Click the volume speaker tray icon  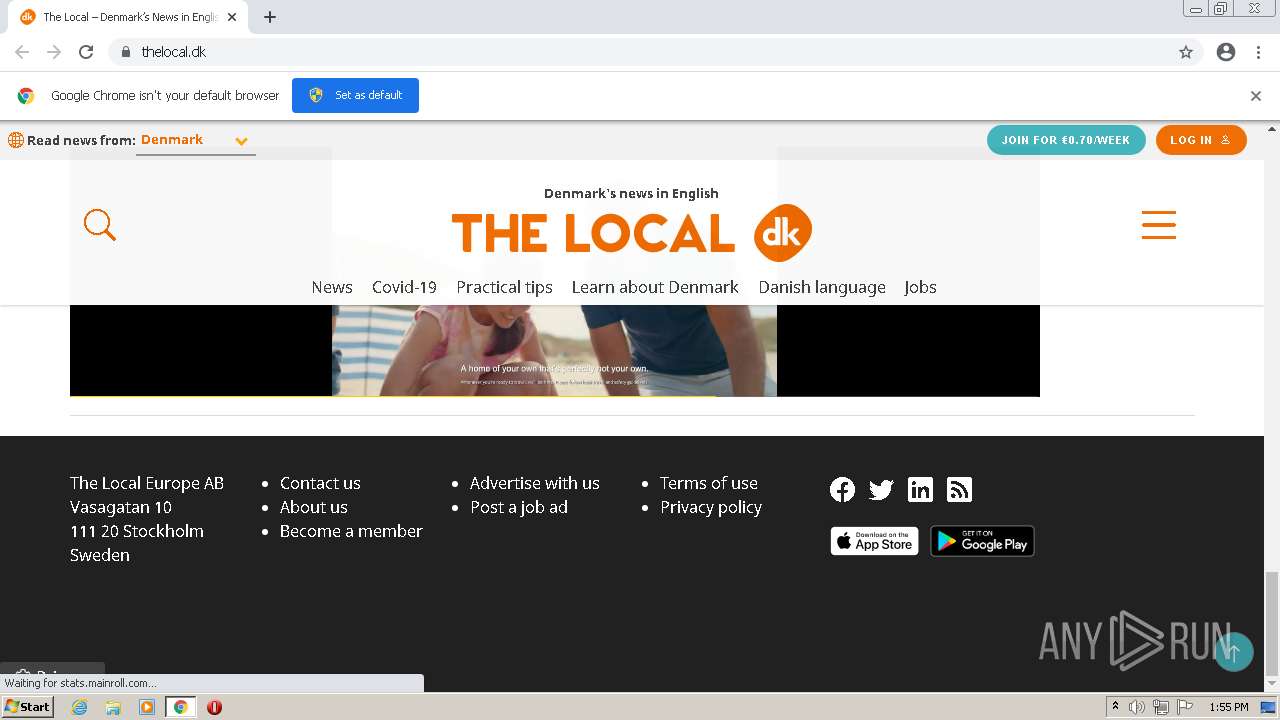[1137, 707]
